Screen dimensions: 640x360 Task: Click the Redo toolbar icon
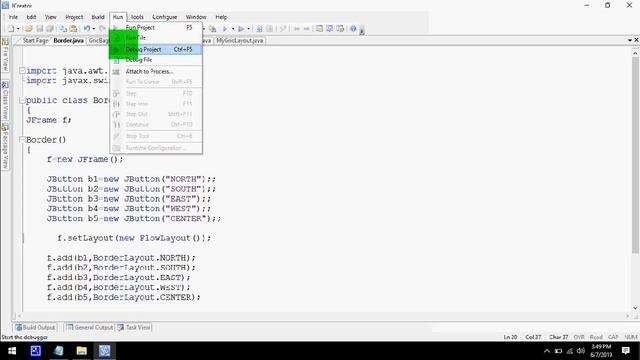pos(102,29)
